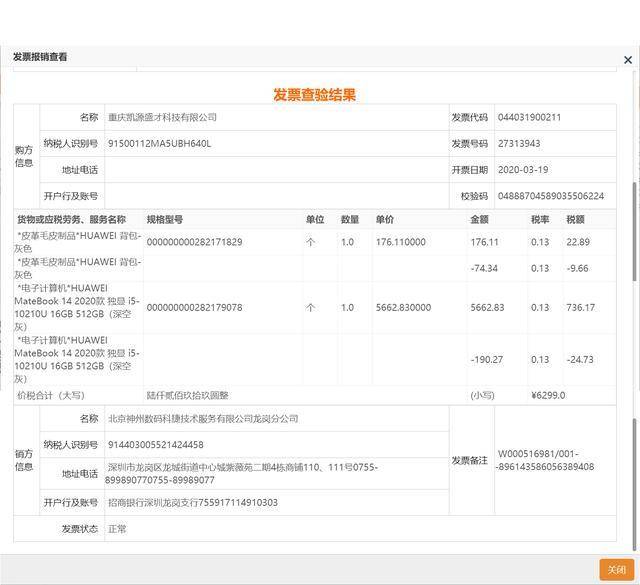The height and width of the screenshot is (585, 640).
Task: Click the 发票报销查看 dialog title
Action: [x=40, y=57]
